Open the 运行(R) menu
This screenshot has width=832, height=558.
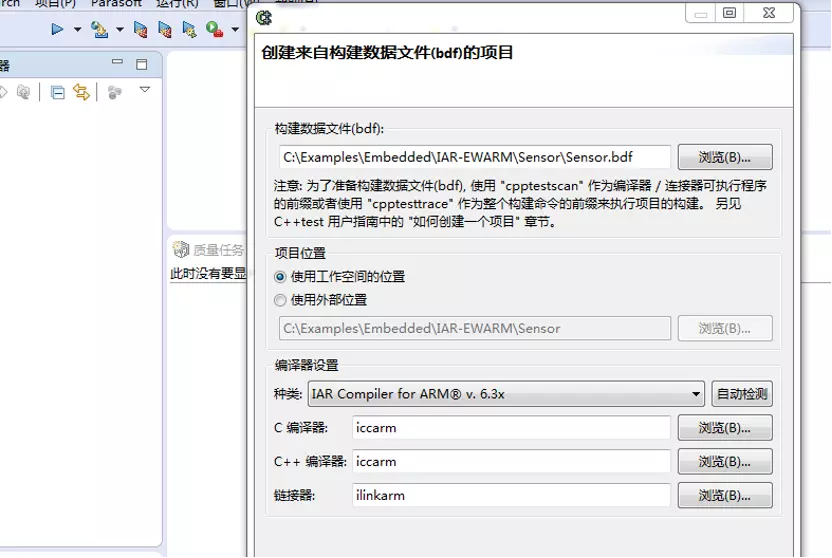pyautogui.click(x=177, y=3)
